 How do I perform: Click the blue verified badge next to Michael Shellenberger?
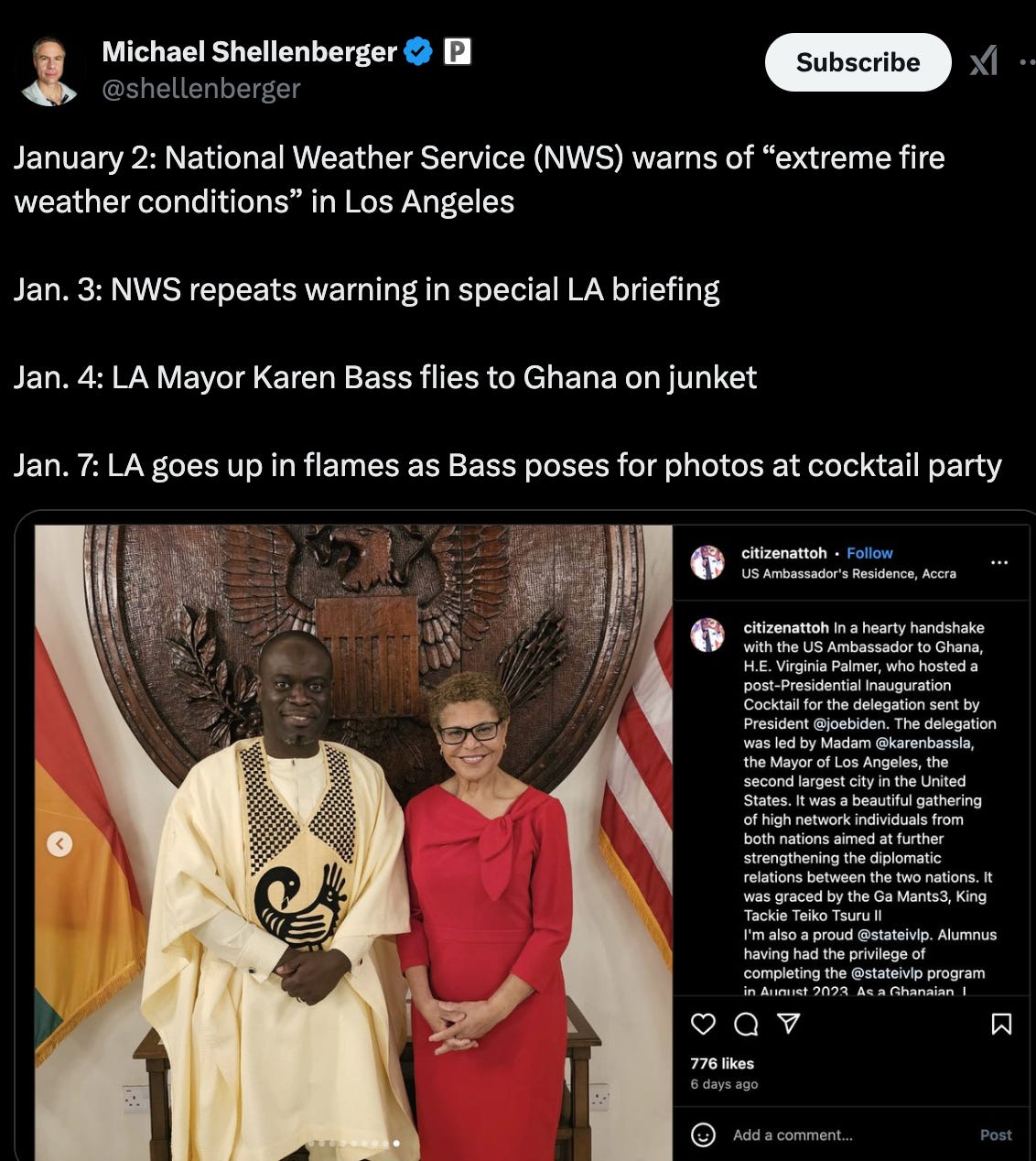click(418, 52)
